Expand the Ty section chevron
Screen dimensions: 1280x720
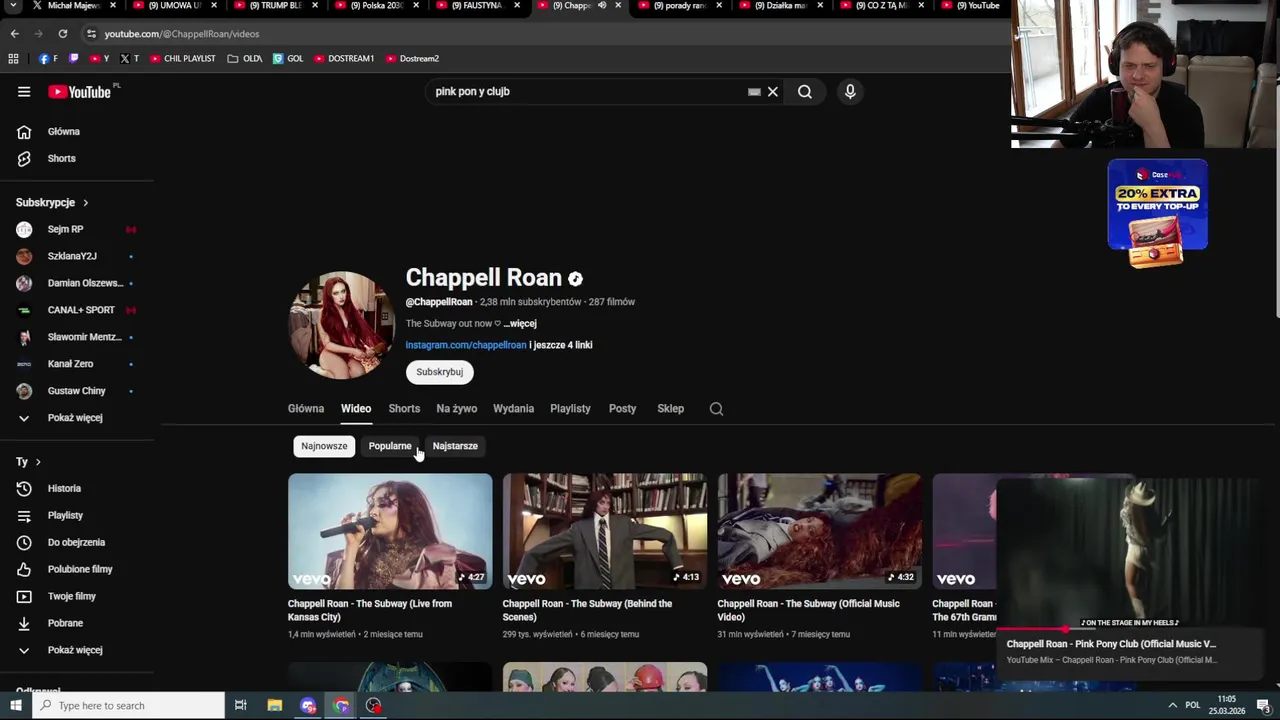38,462
